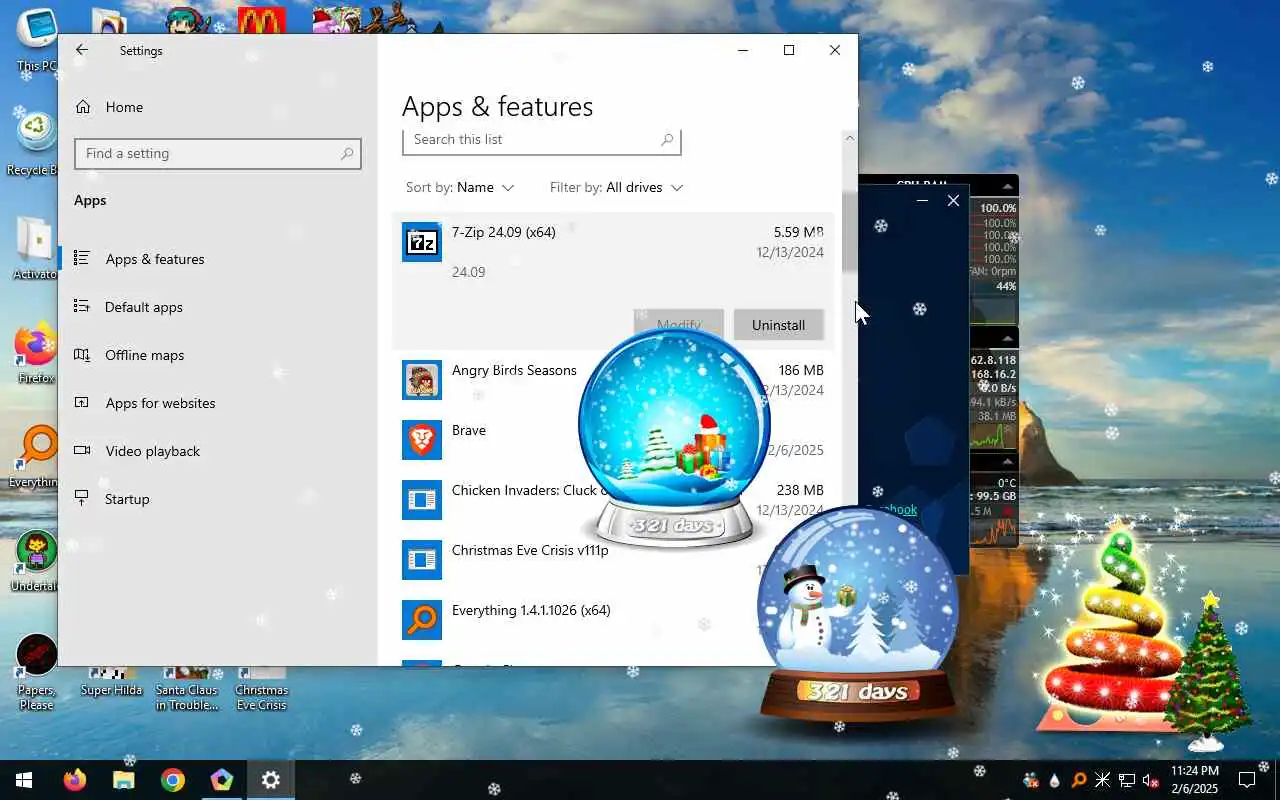Select Christmas Eve Crisis v111p entry
The image size is (1280, 800).
[x=530, y=550]
